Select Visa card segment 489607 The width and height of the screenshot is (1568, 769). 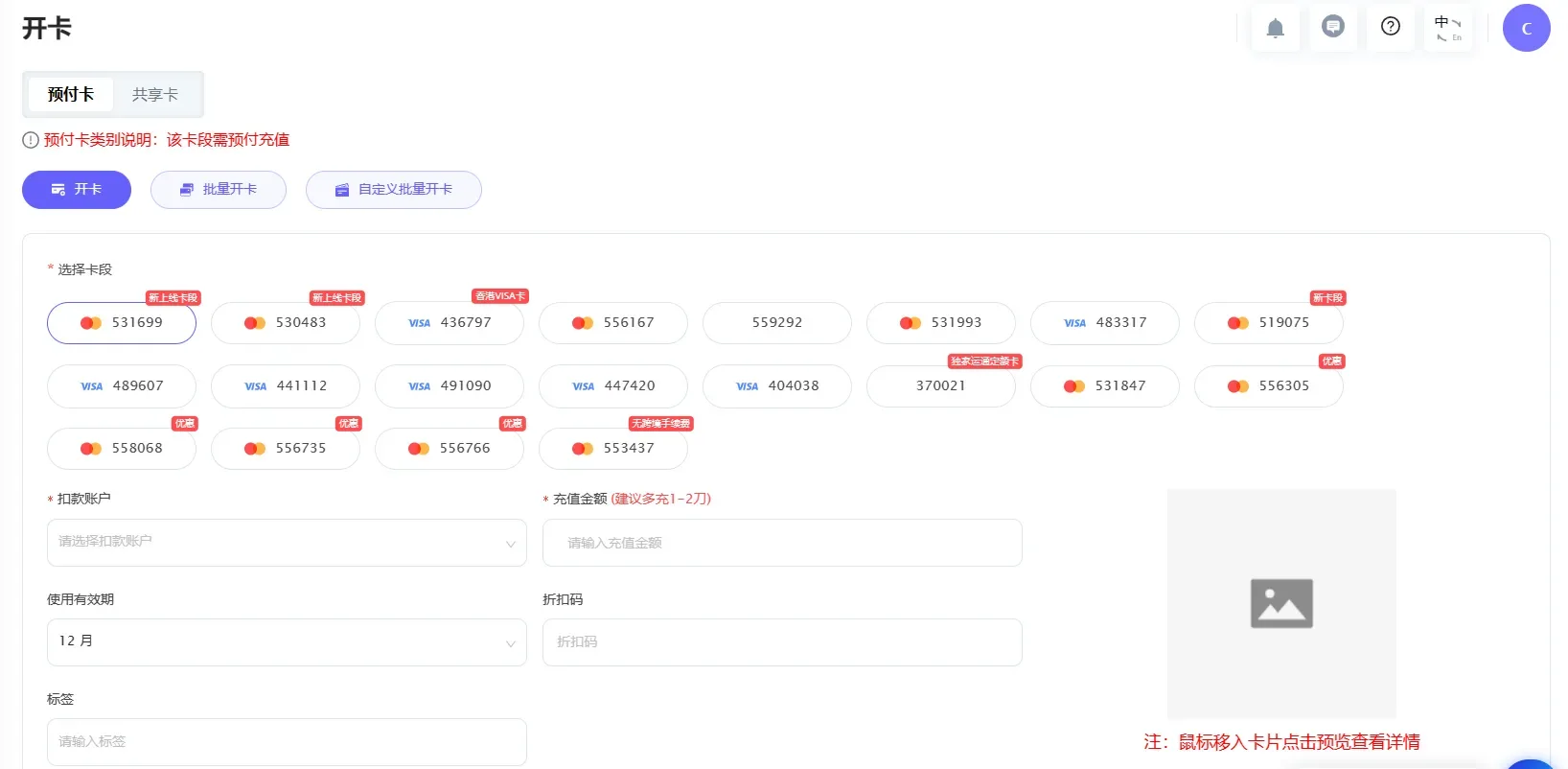click(122, 386)
